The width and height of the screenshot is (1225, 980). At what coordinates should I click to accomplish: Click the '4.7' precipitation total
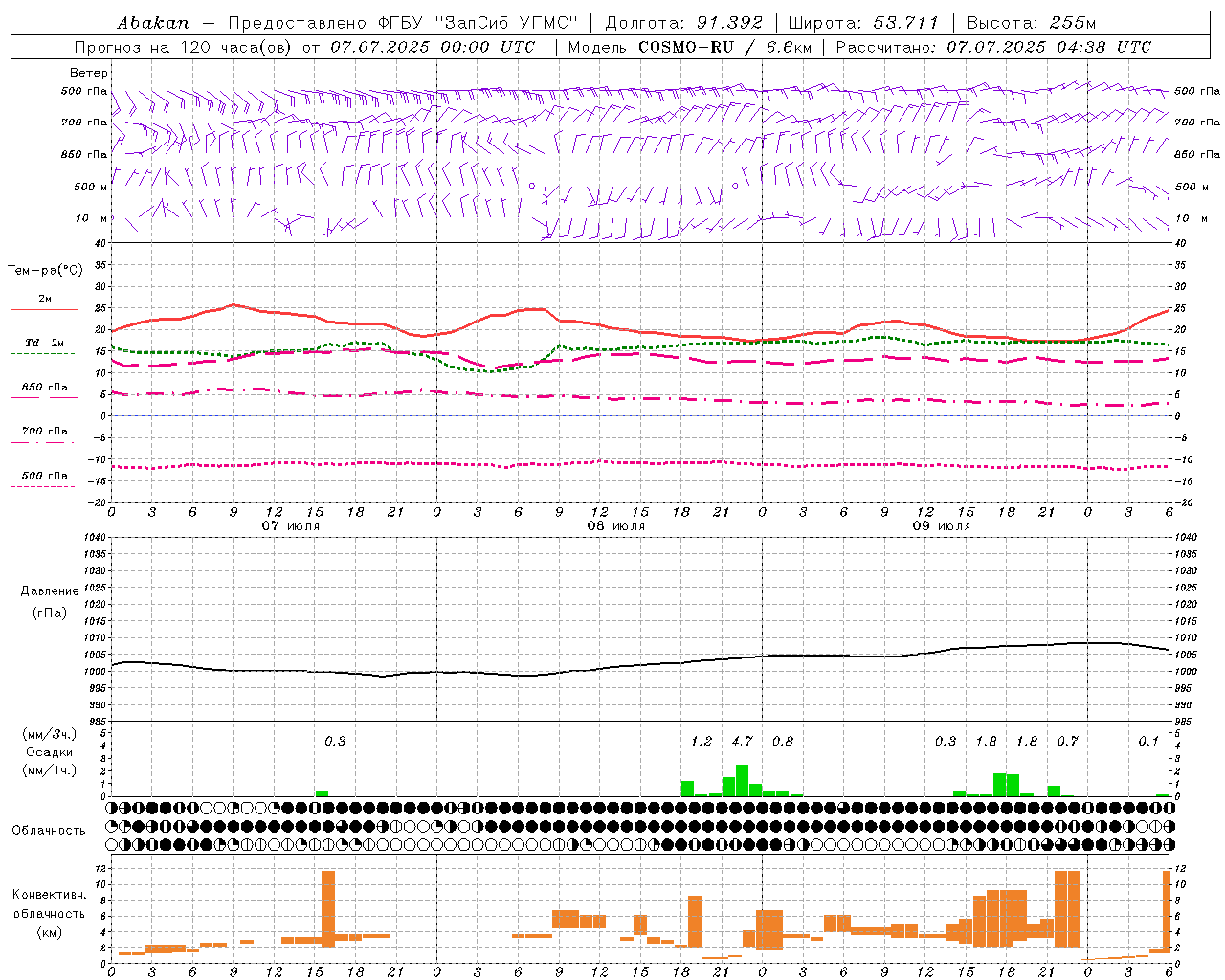point(742,741)
